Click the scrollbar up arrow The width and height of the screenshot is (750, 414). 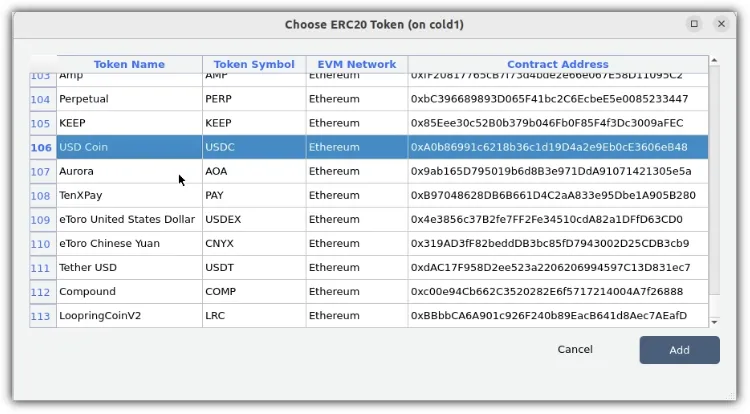(714, 60)
